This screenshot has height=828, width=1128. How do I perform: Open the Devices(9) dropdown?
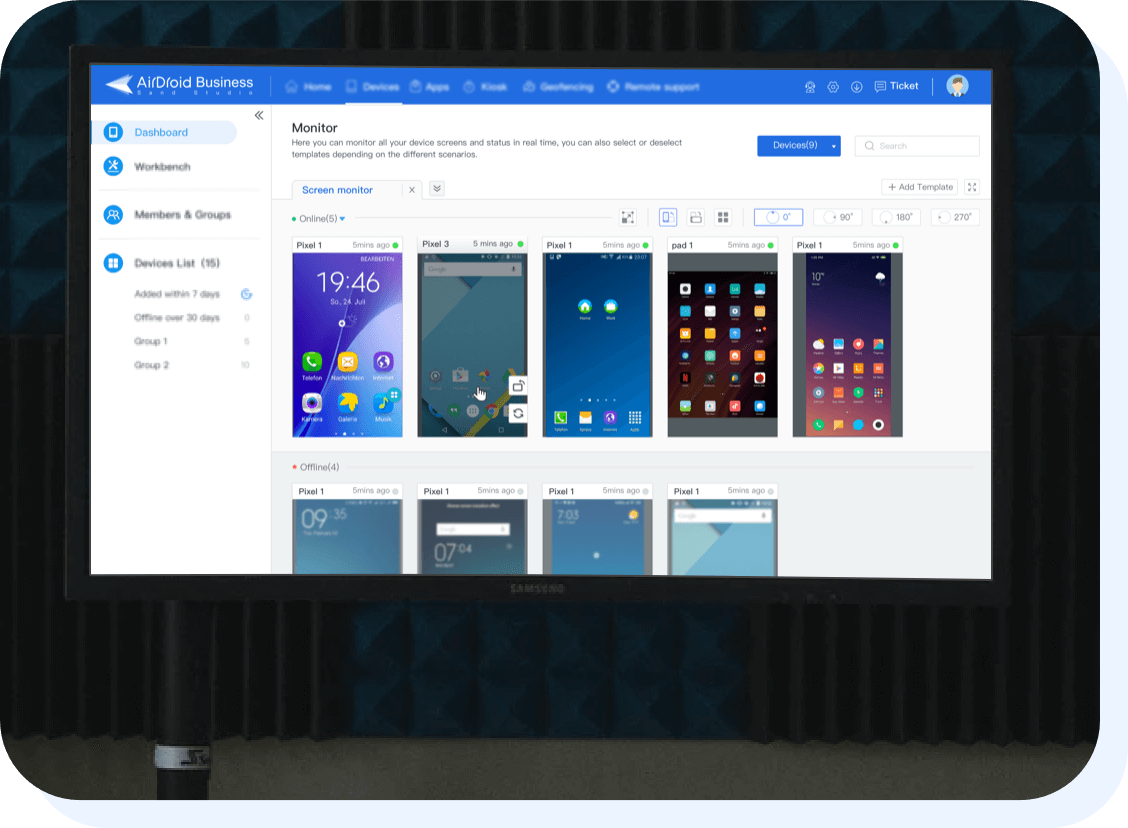click(799, 146)
